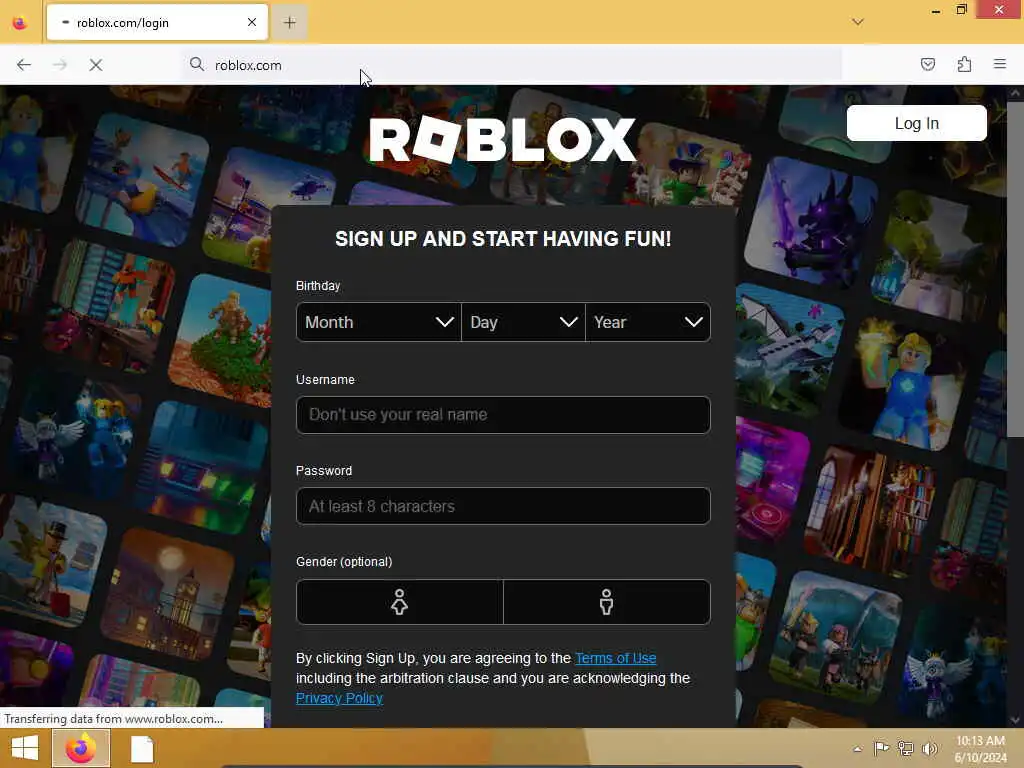Select the female gender option
1024x768 pixels.
coord(400,602)
